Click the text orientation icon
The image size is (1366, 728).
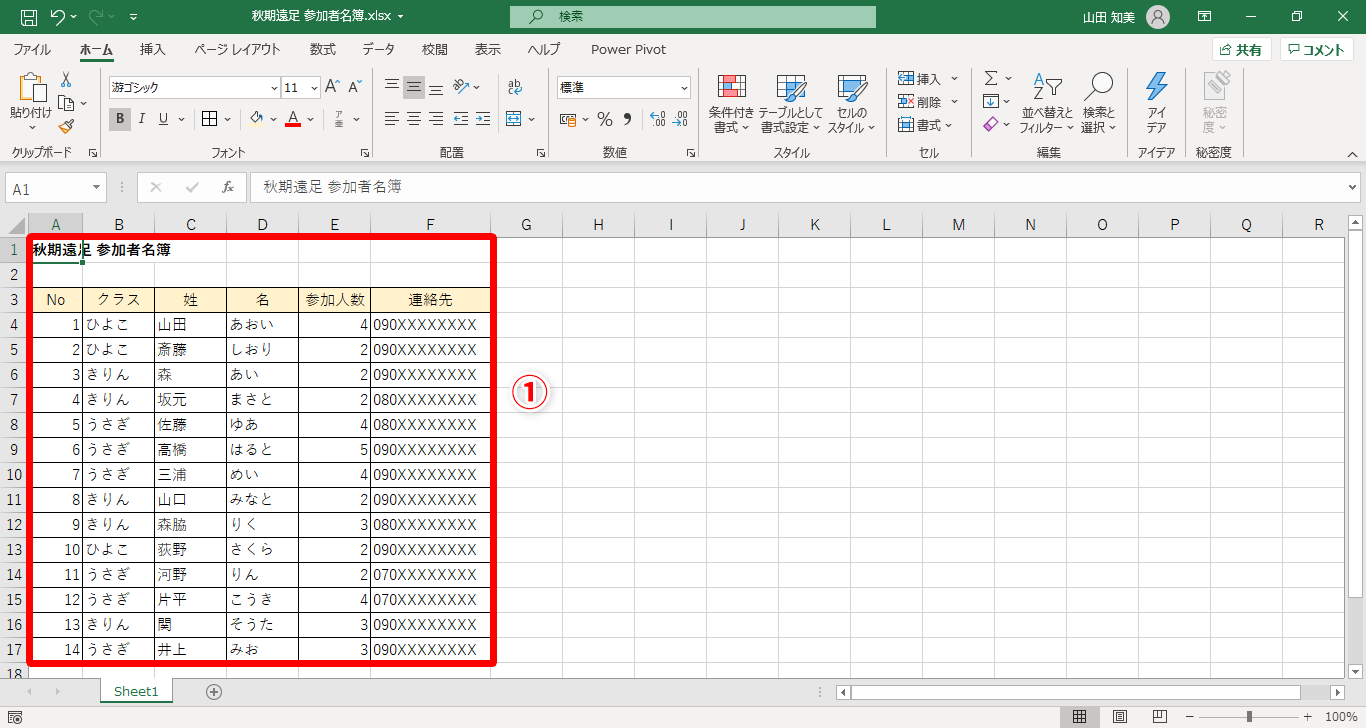[x=461, y=87]
